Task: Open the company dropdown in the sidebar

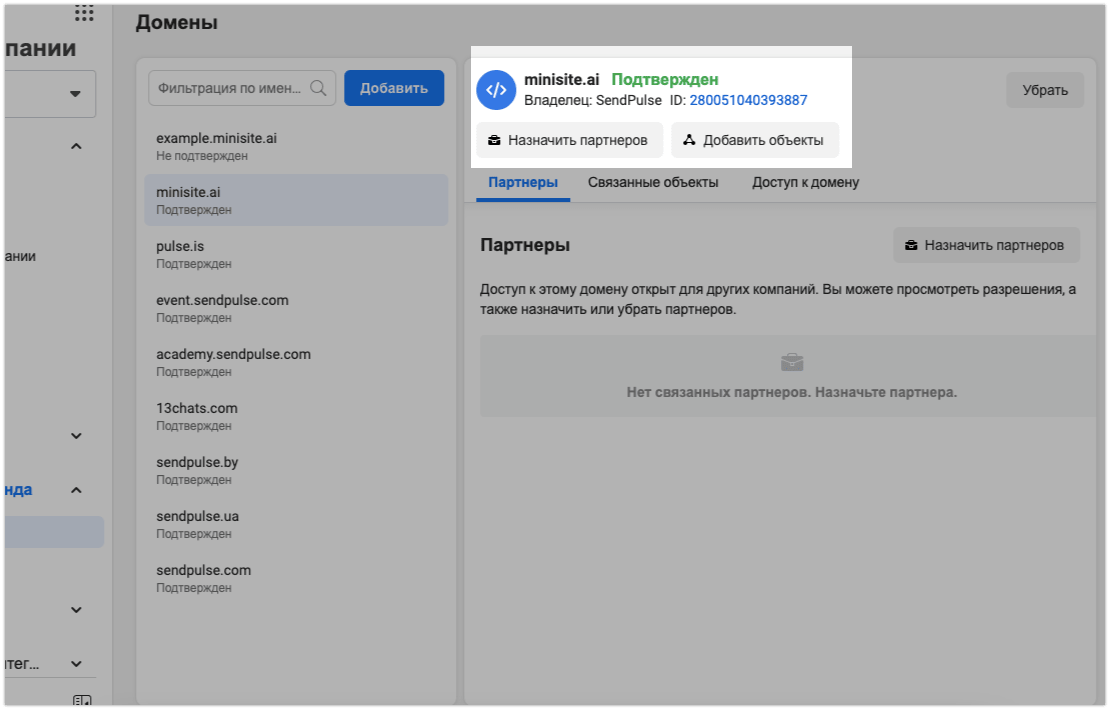Action: (50, 93)
